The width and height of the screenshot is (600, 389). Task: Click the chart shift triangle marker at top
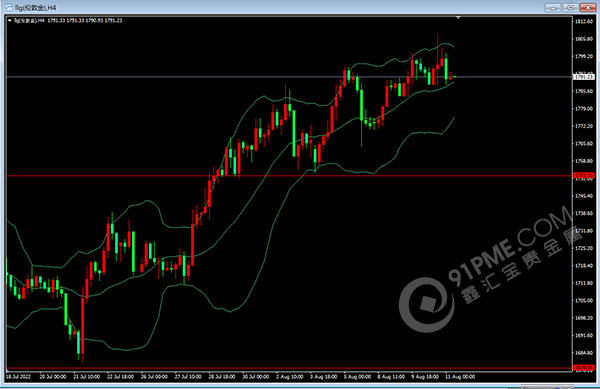coord(458,18)
